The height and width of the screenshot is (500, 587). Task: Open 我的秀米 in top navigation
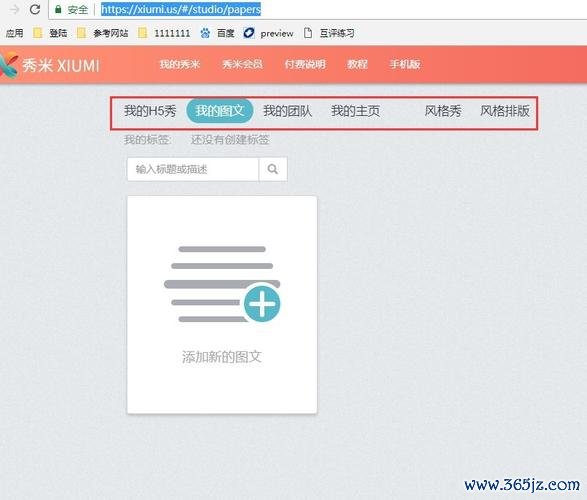point(180,64)
